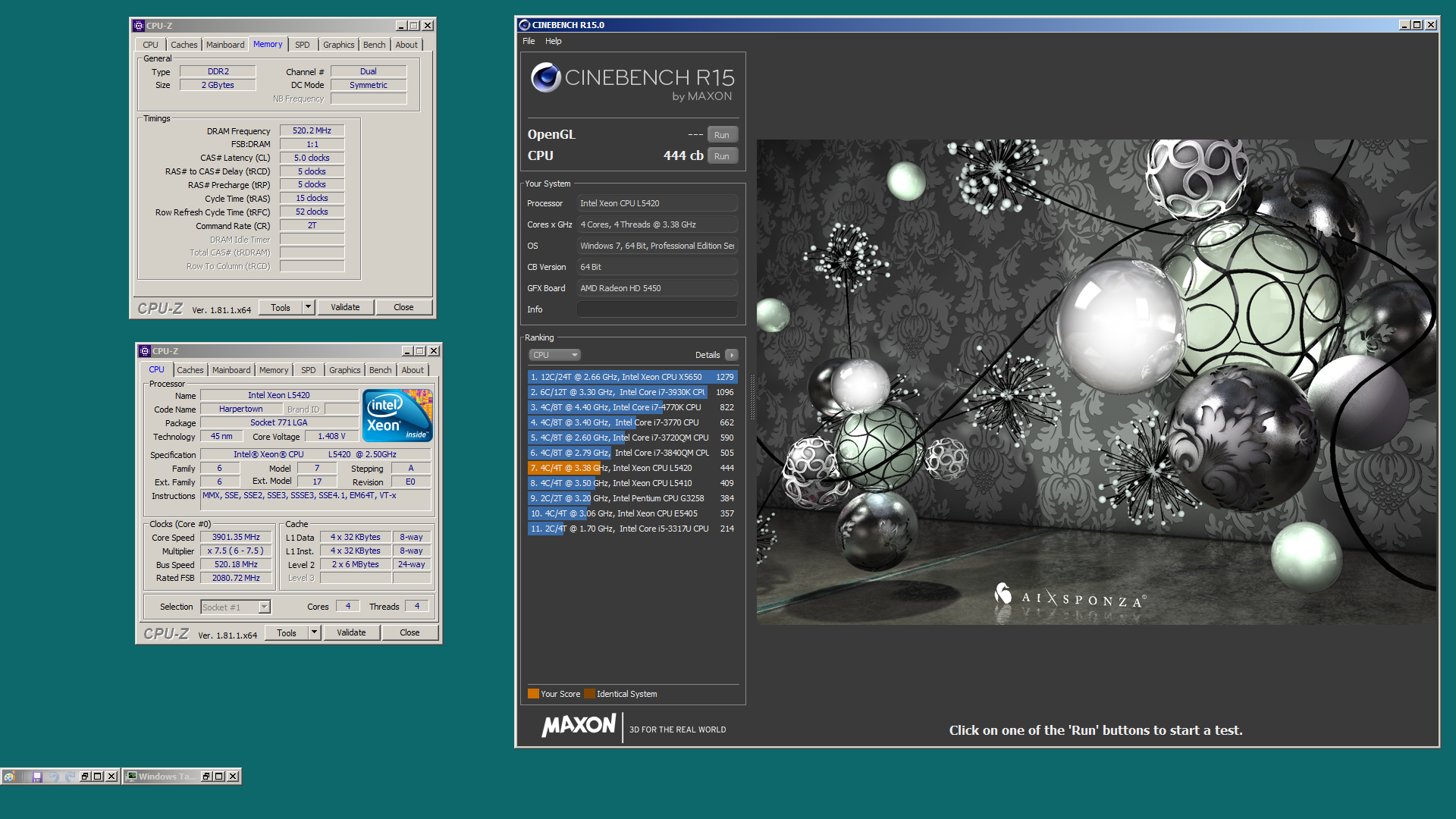
Task: Select highlighted ranking row 7 Xeon L5420
Action: (x=632, y=468)
